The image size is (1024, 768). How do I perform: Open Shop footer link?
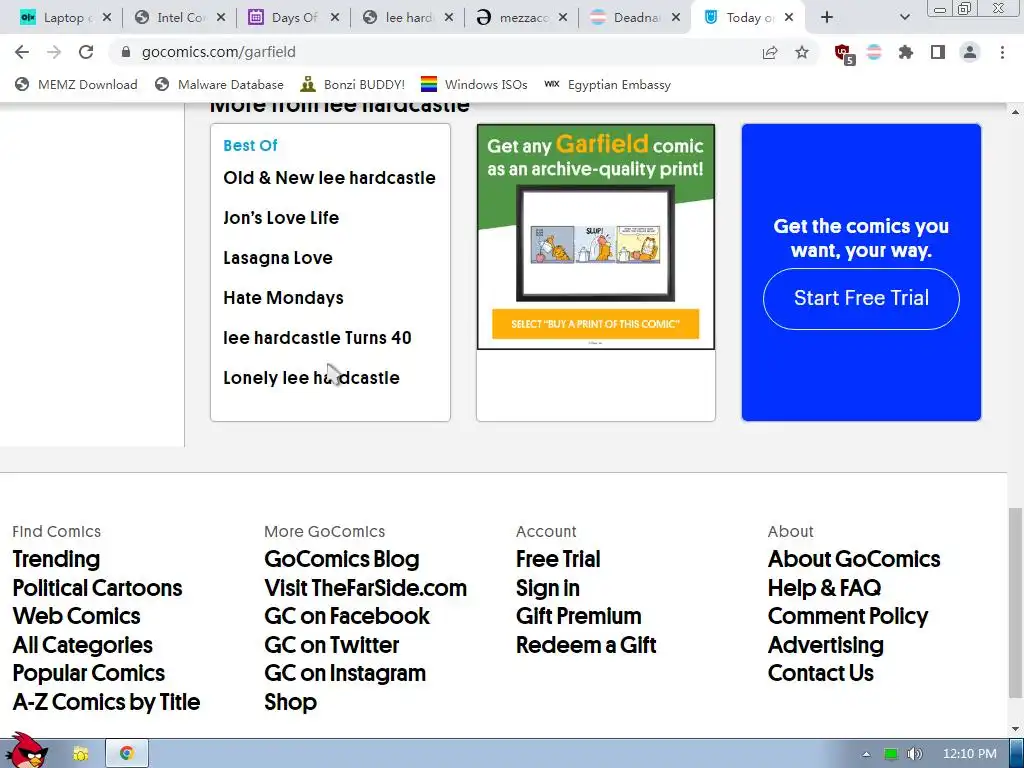coord(291,702)
